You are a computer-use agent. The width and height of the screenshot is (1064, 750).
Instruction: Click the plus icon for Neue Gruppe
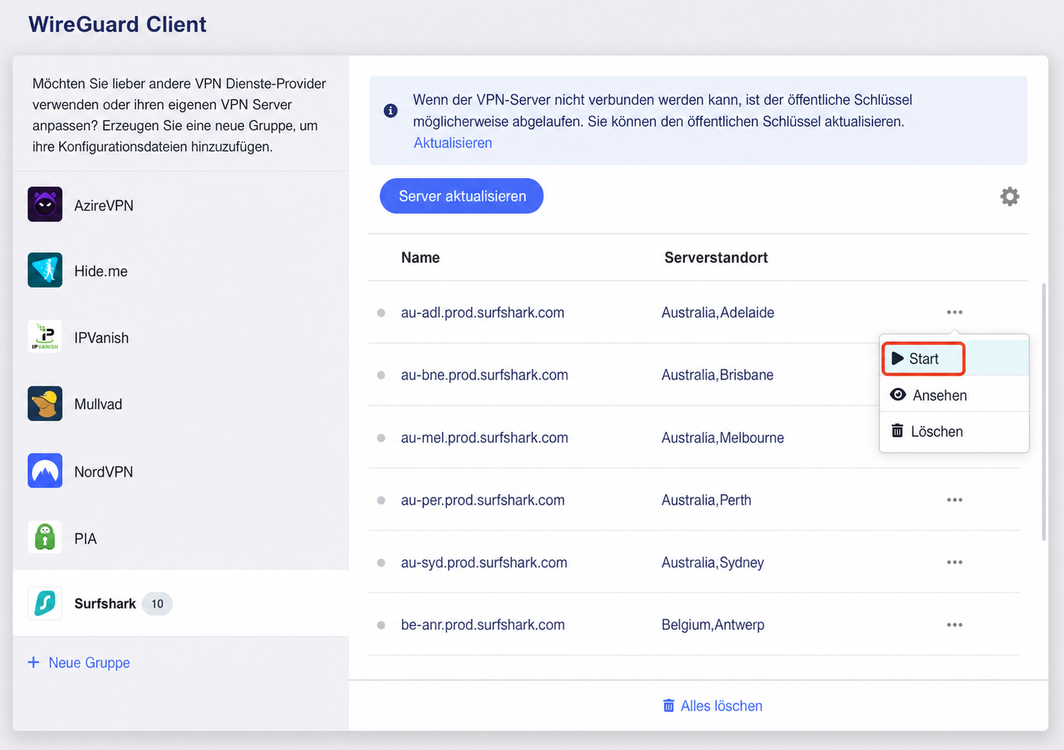pos(33,662)
